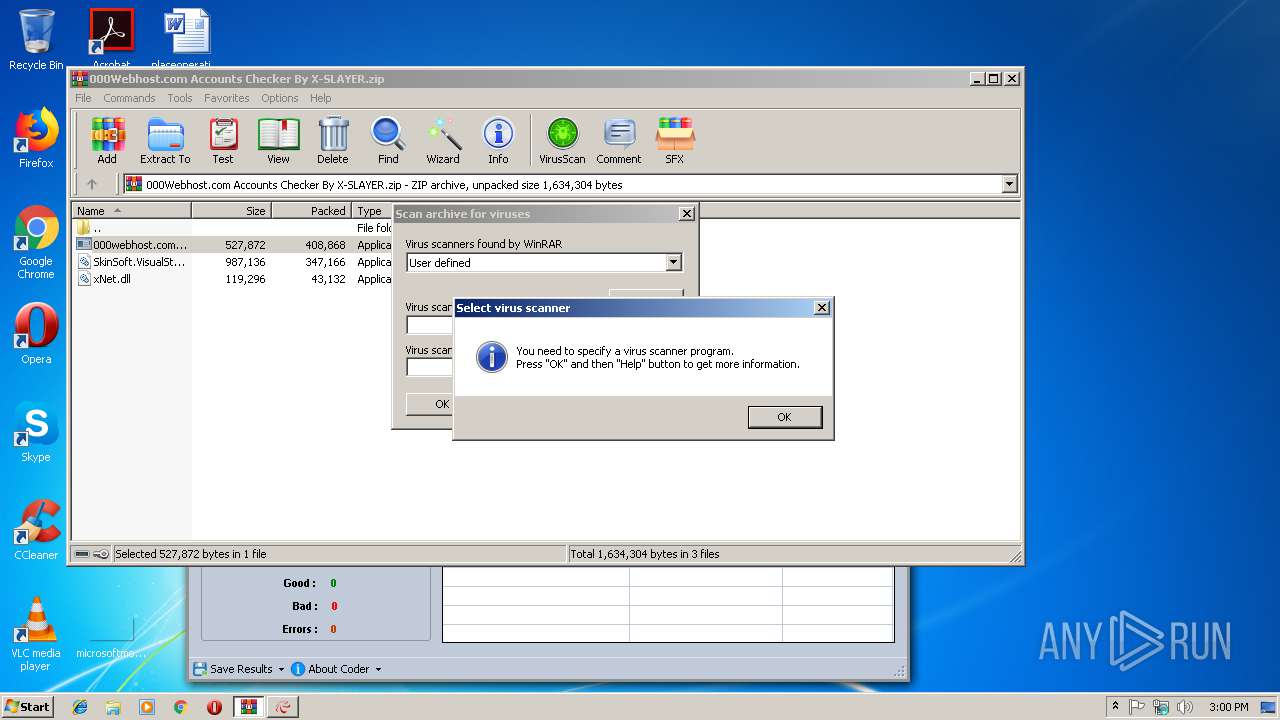Viewport: 1280px width, 720px height.
Task: Launch Opera from the desktop
Action: (36, 334)
